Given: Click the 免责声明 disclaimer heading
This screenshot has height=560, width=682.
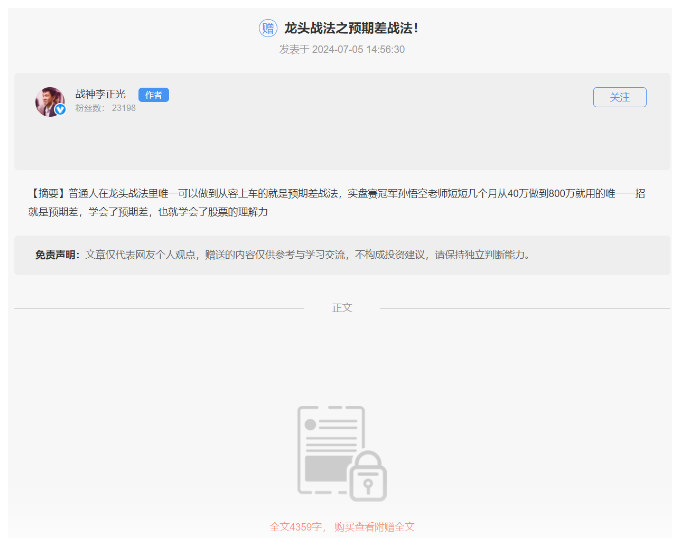Looking at the screenshot, I should tap(58, 255).
